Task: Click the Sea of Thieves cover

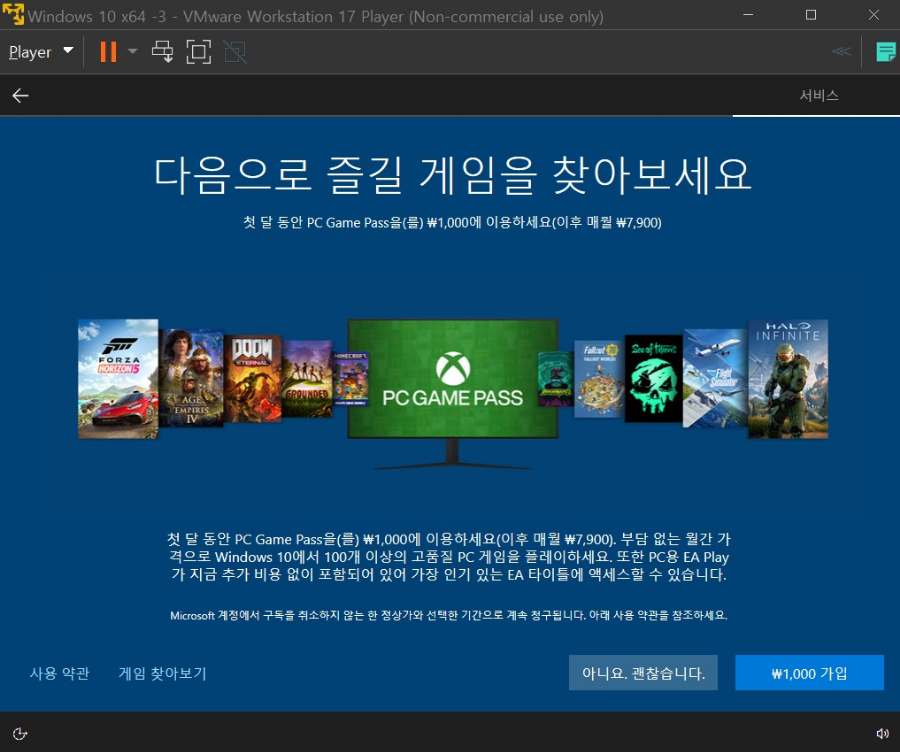Action: 654,379
